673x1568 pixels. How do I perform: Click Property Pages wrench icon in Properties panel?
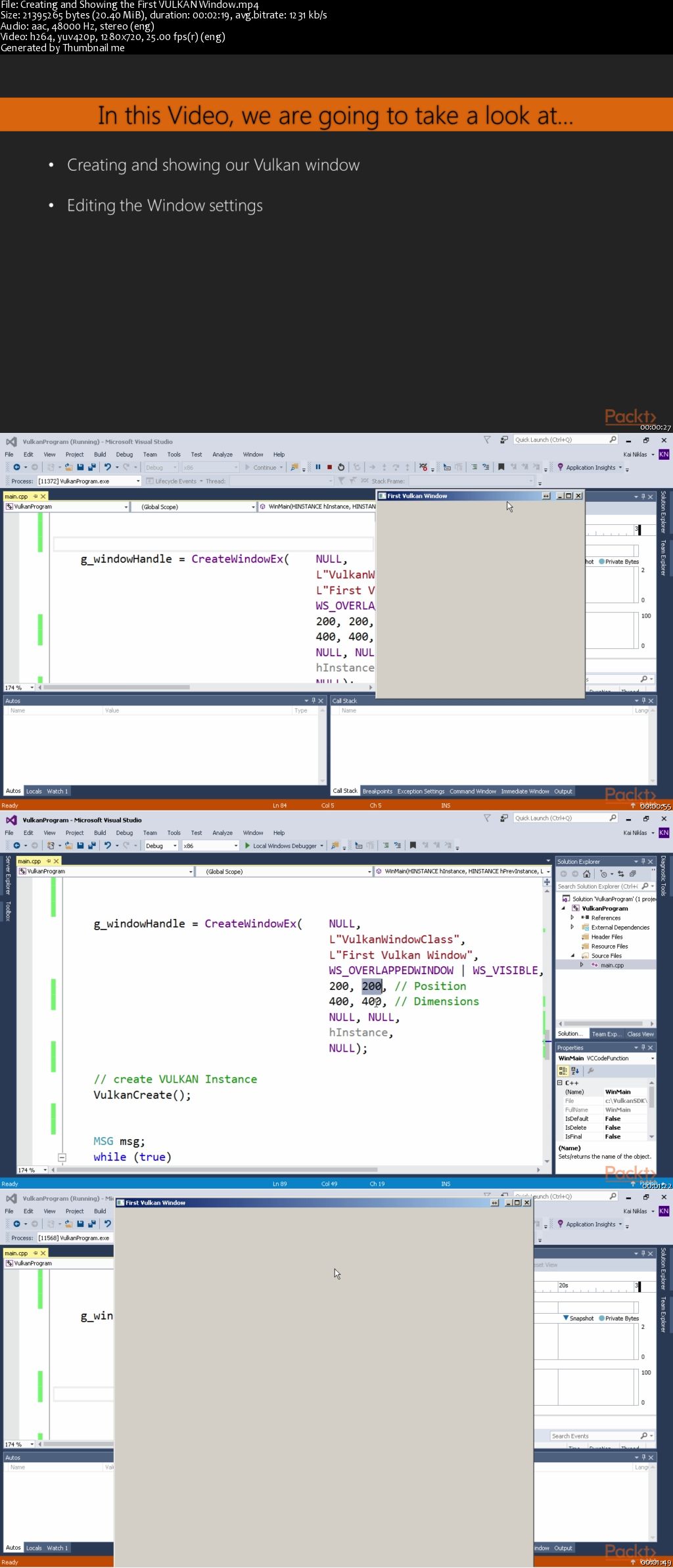click(x=591, y=1071)
